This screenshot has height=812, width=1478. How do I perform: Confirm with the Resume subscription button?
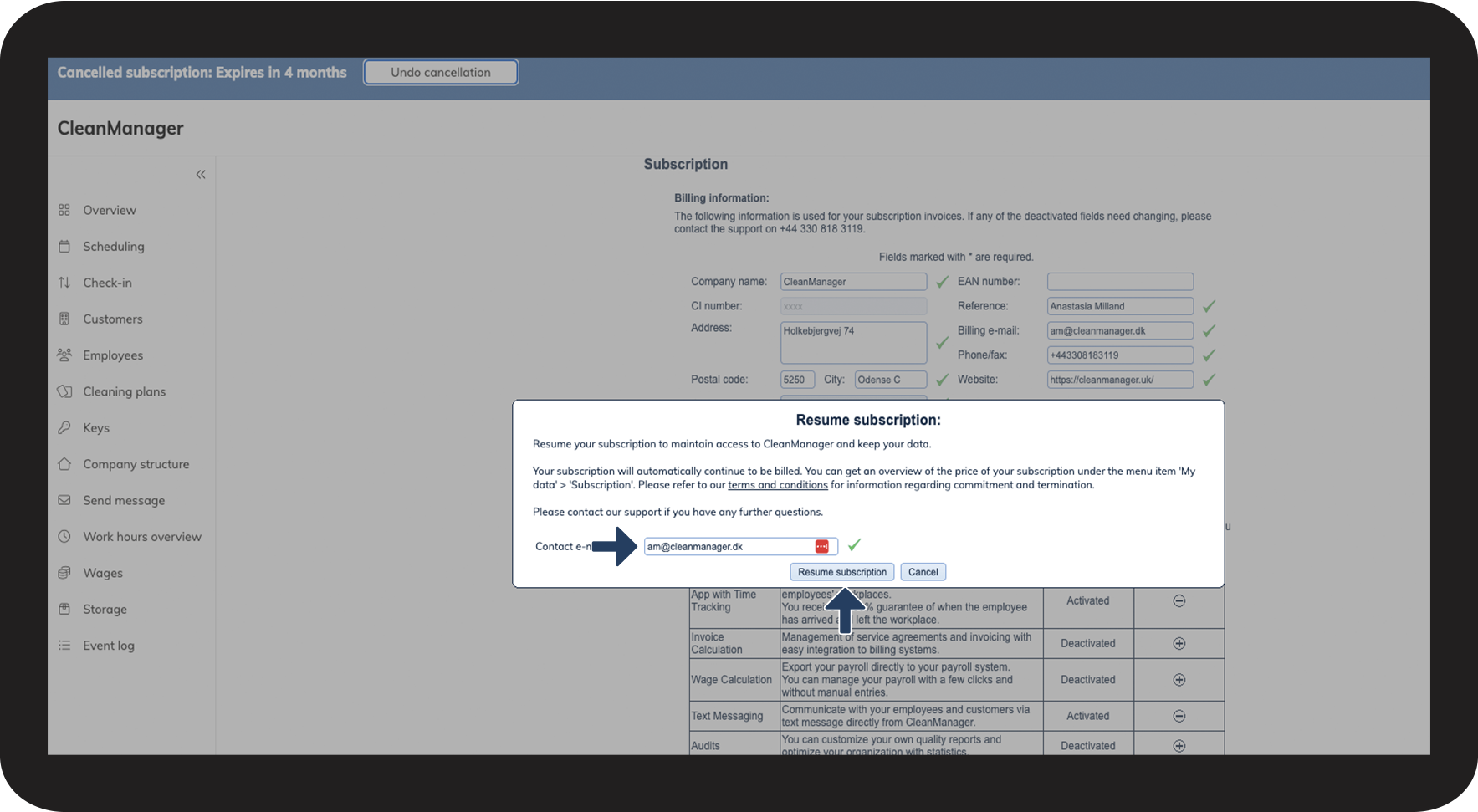click(x=842, y=572)
